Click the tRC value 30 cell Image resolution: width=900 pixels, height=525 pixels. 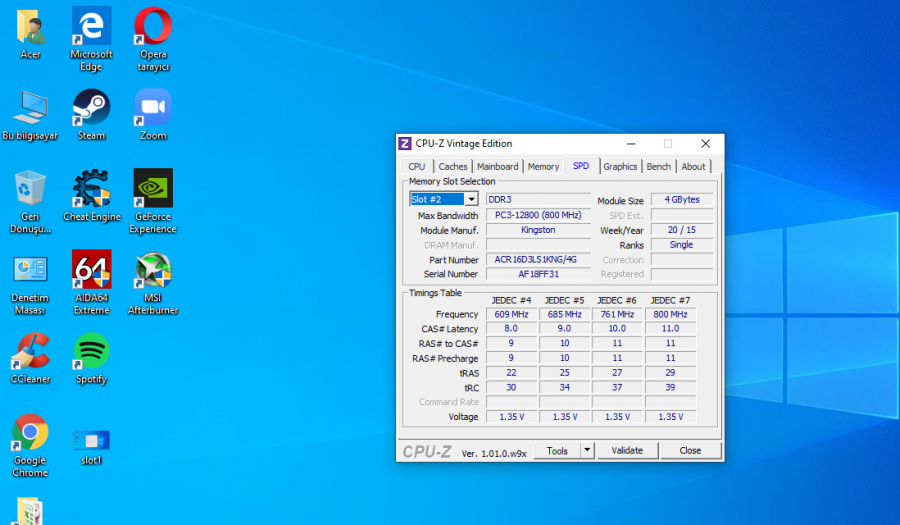pyautogui.click(x=511, y=388)
